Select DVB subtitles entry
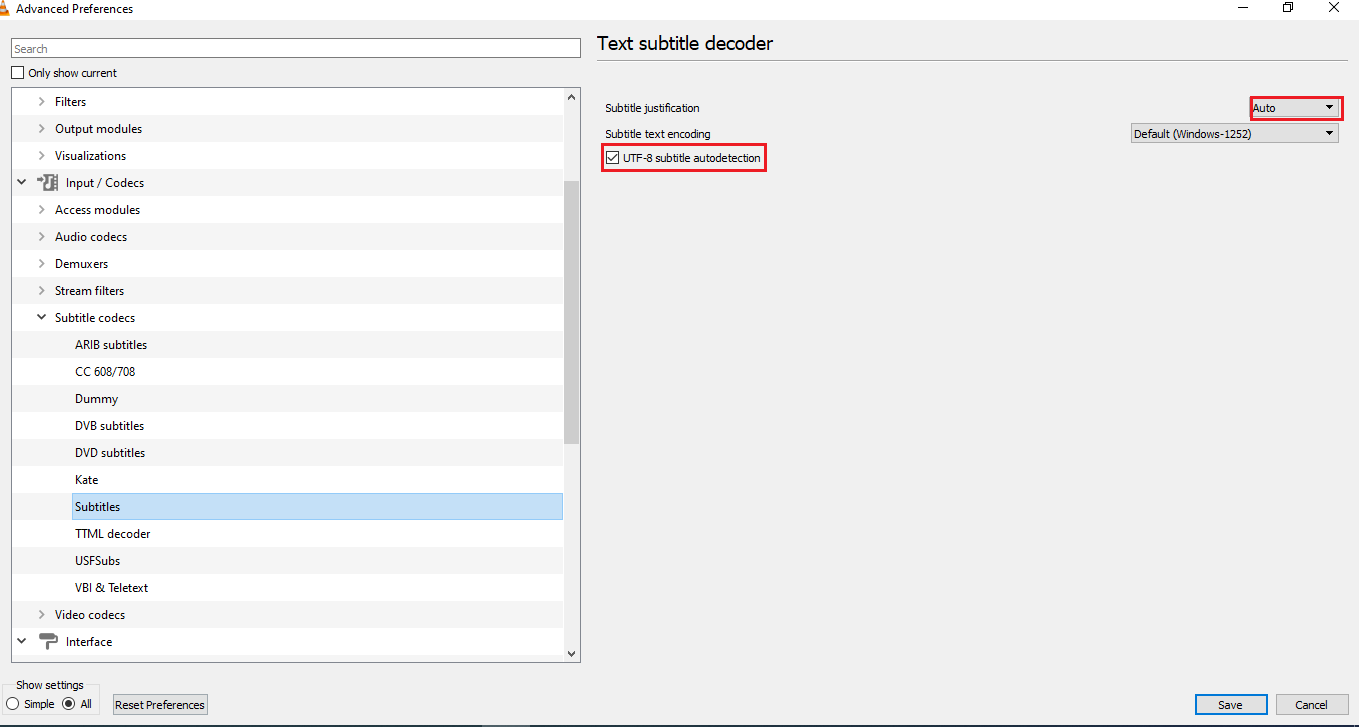 coord(110,426)
